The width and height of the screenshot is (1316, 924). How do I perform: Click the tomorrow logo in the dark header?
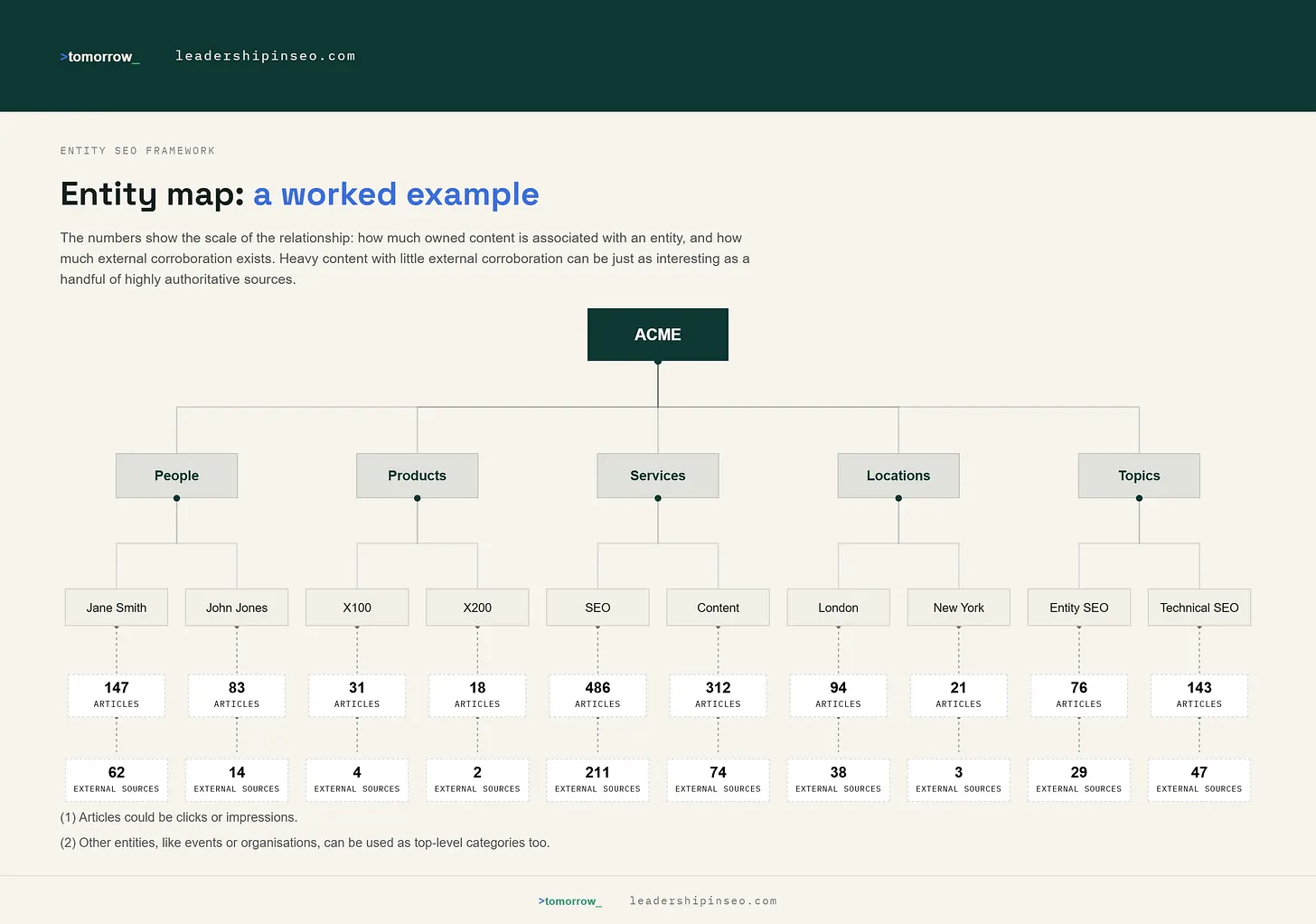tap(99, 57)
